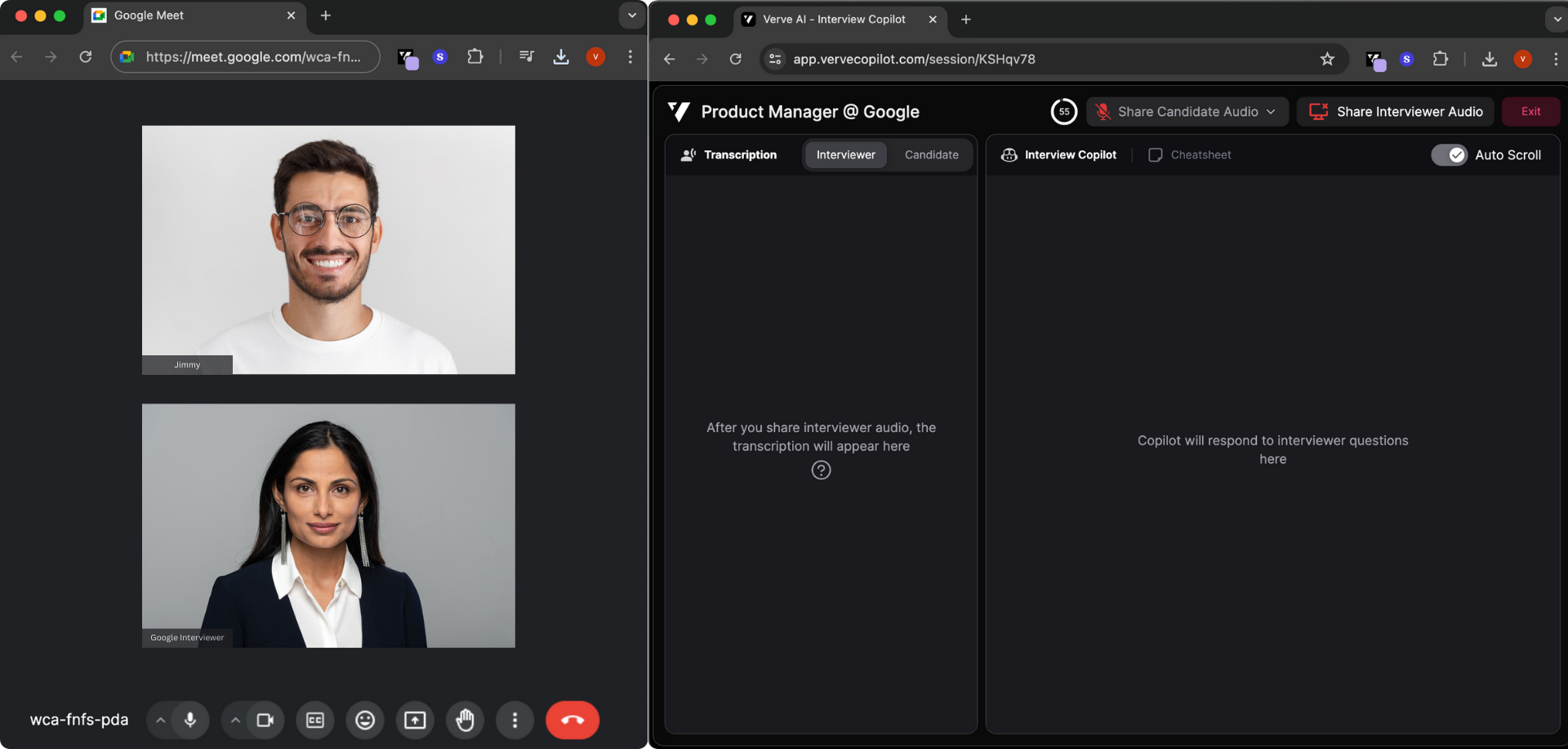Toggle Auto Scroll switch

point(1450,154)
